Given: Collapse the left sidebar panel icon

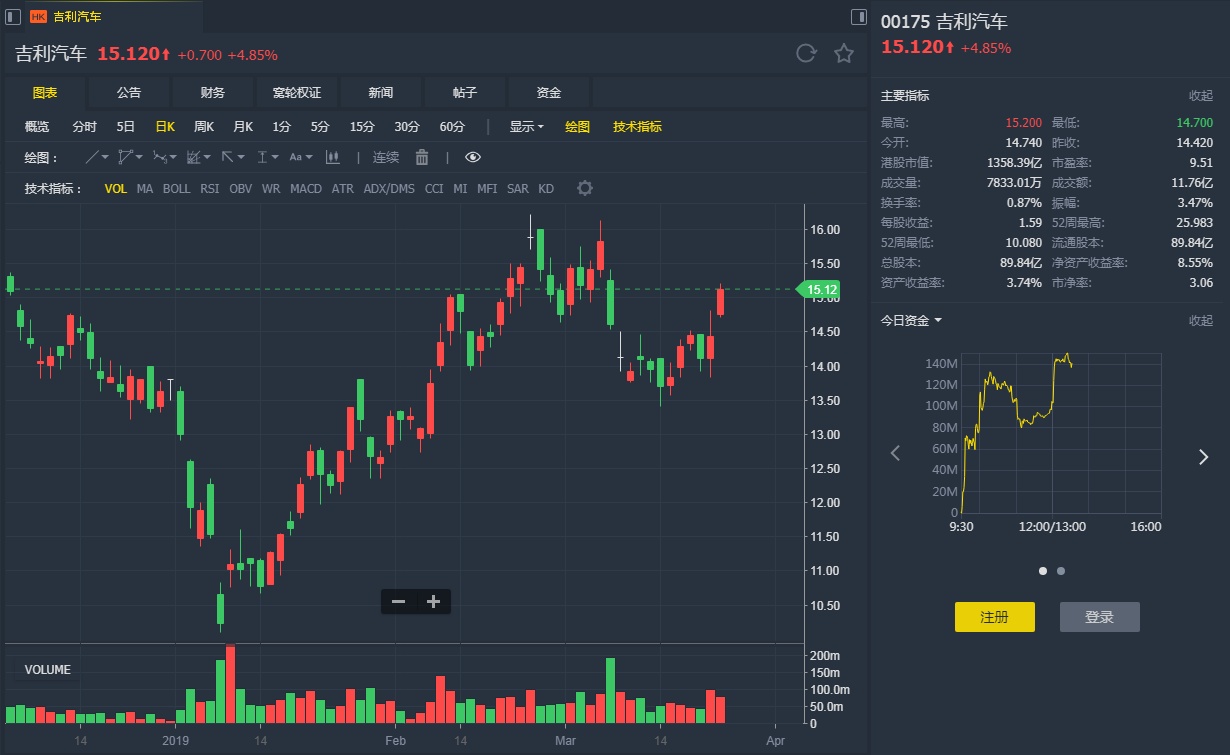Looking at the screenshot, I should point(13,17).
